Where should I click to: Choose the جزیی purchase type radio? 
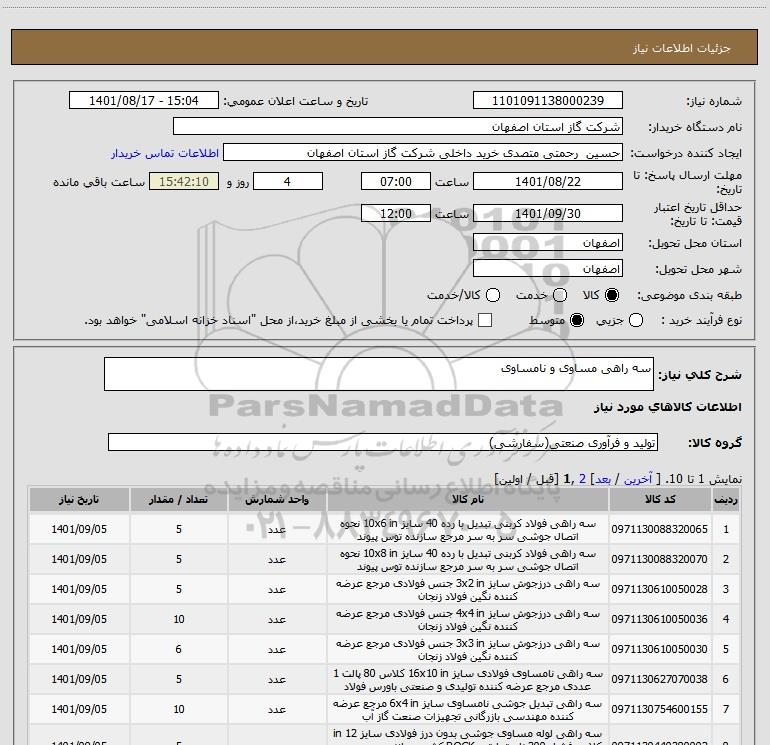636,320
